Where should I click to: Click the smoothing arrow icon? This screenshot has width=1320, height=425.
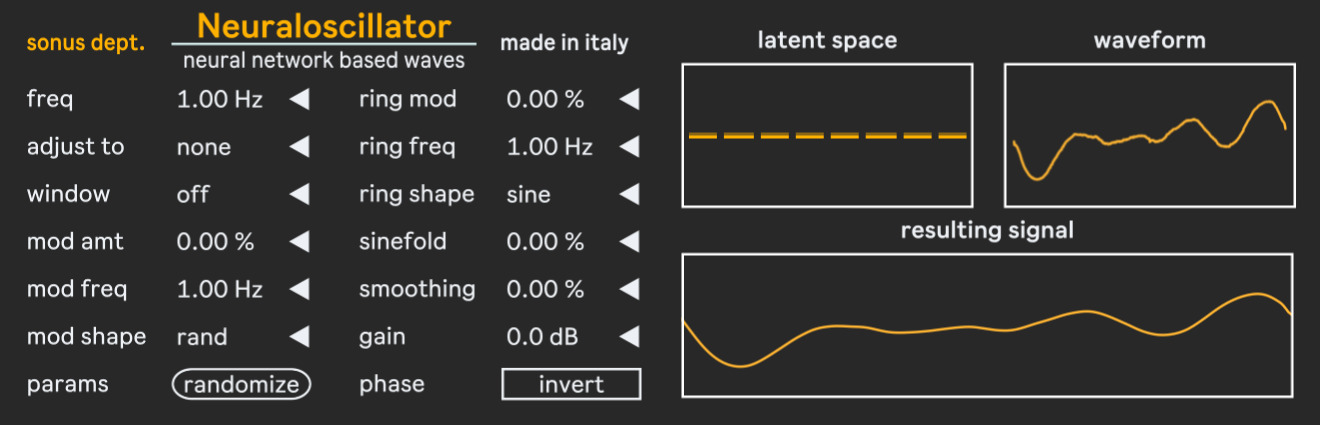(x=628, y=290)
